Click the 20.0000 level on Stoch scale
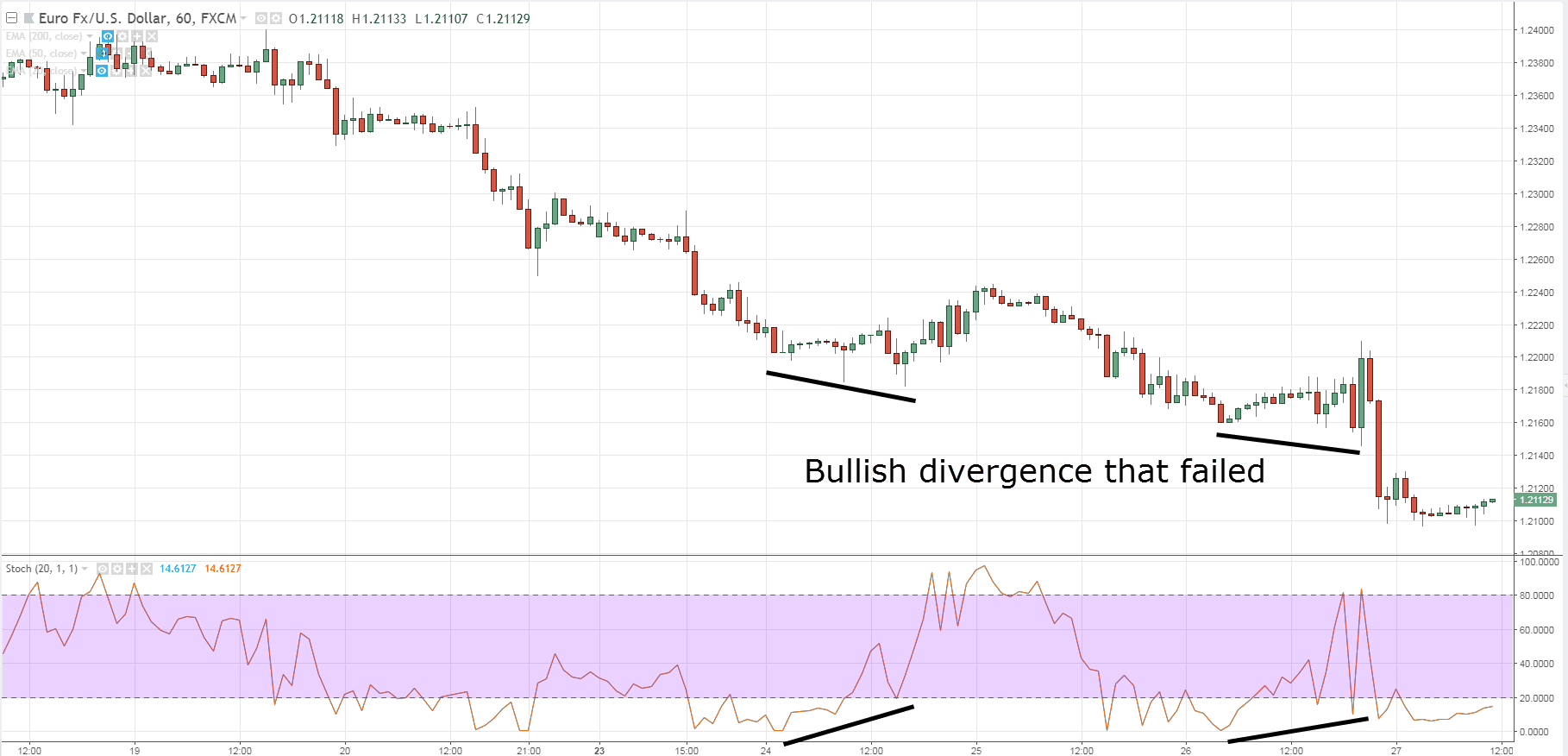The height and width of the screenshot is (756, 1568). pyautogui.click(x=1539, y=698)
